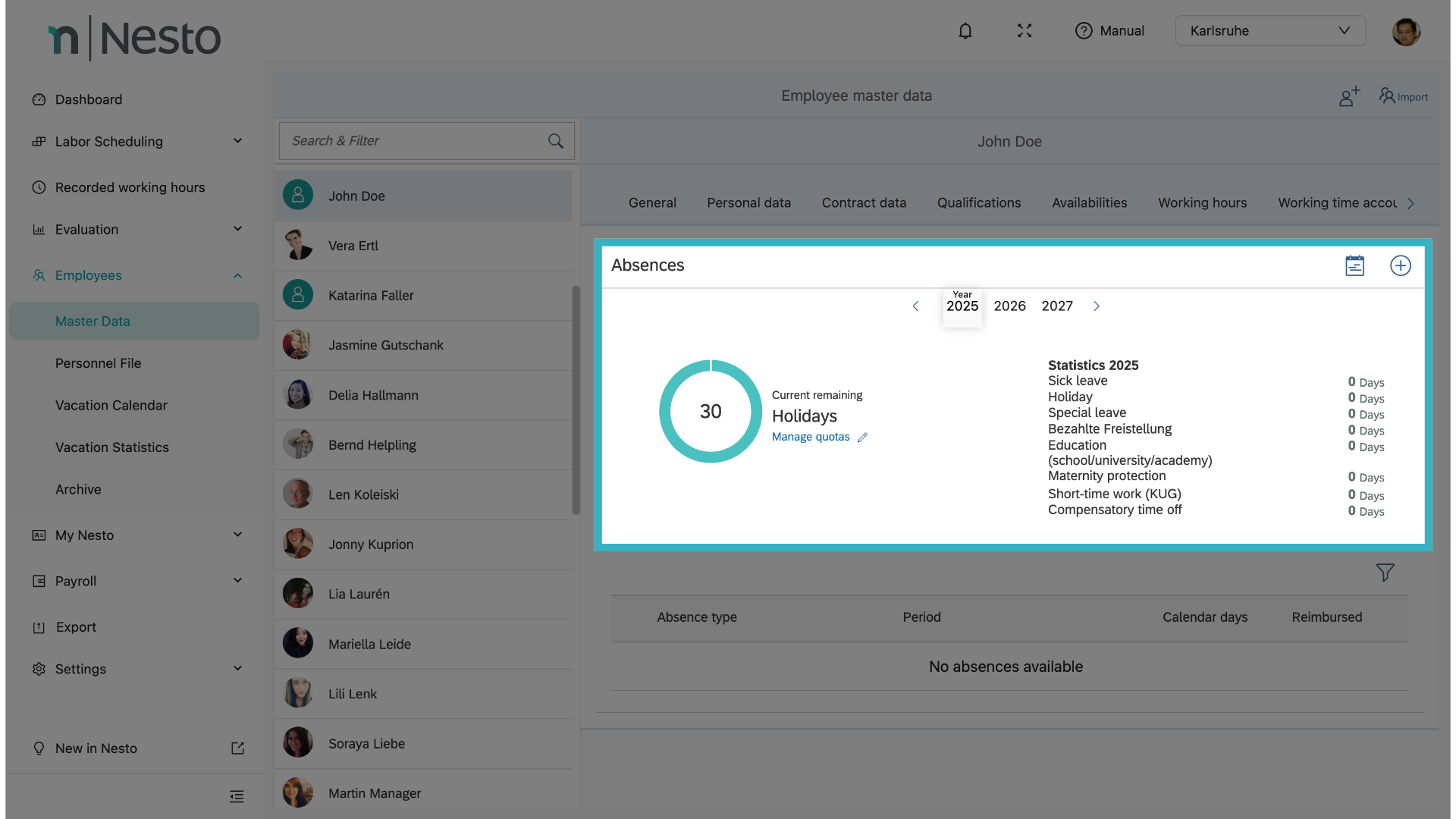Collapse the sidebar menu icon
This screenshot has height=819, width=1456.
[237, 796]
